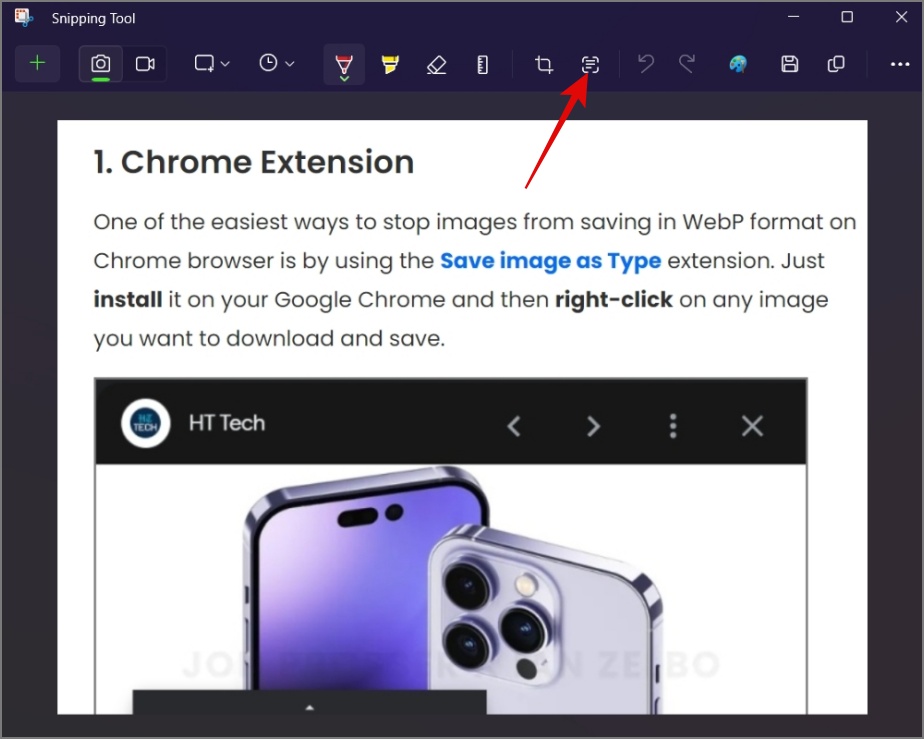Switch to Snip camera mode
This screenshot has height=739, width=924.
[101, 63]
